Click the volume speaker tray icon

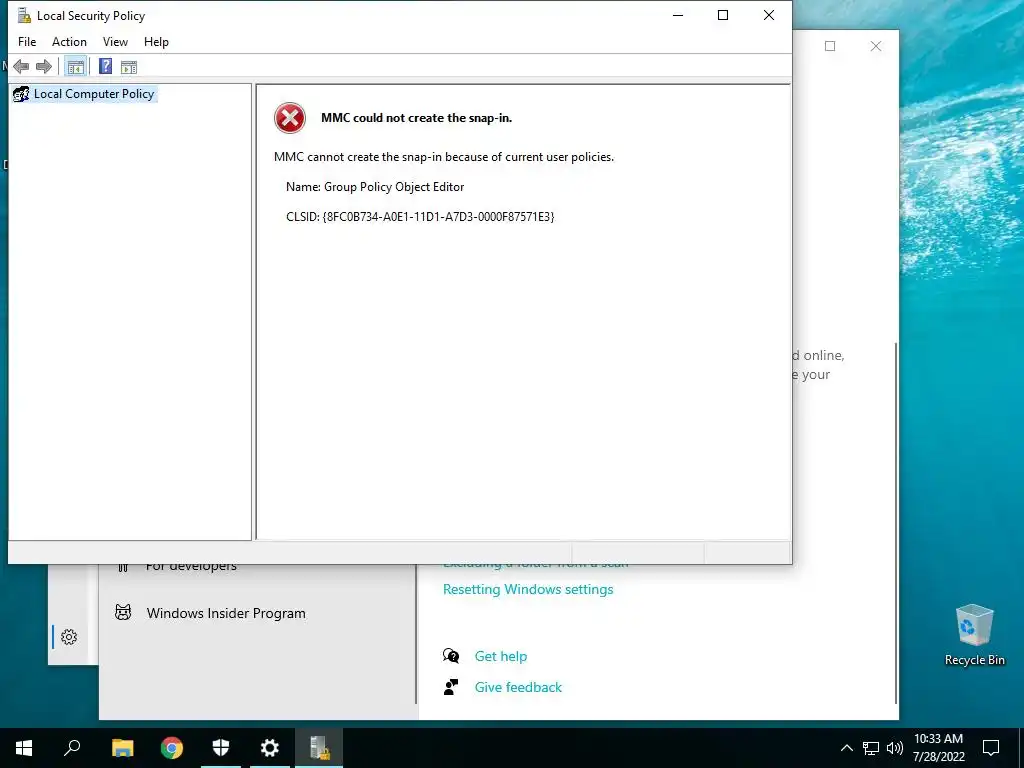[x=895, y=748]
